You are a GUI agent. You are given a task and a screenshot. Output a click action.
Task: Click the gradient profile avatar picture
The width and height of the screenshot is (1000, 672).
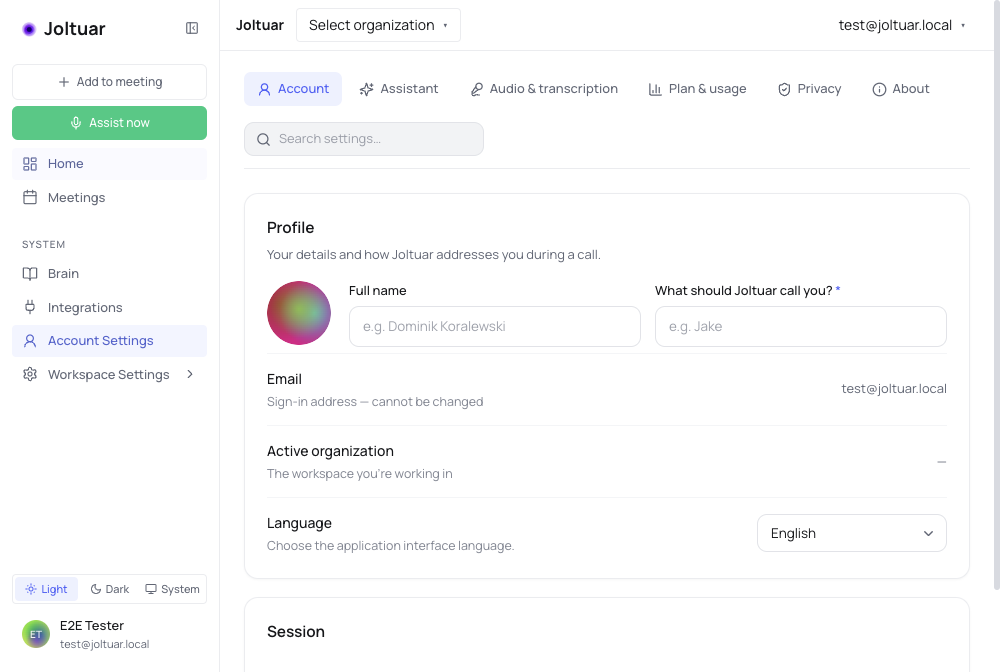[x=298, y=313]
